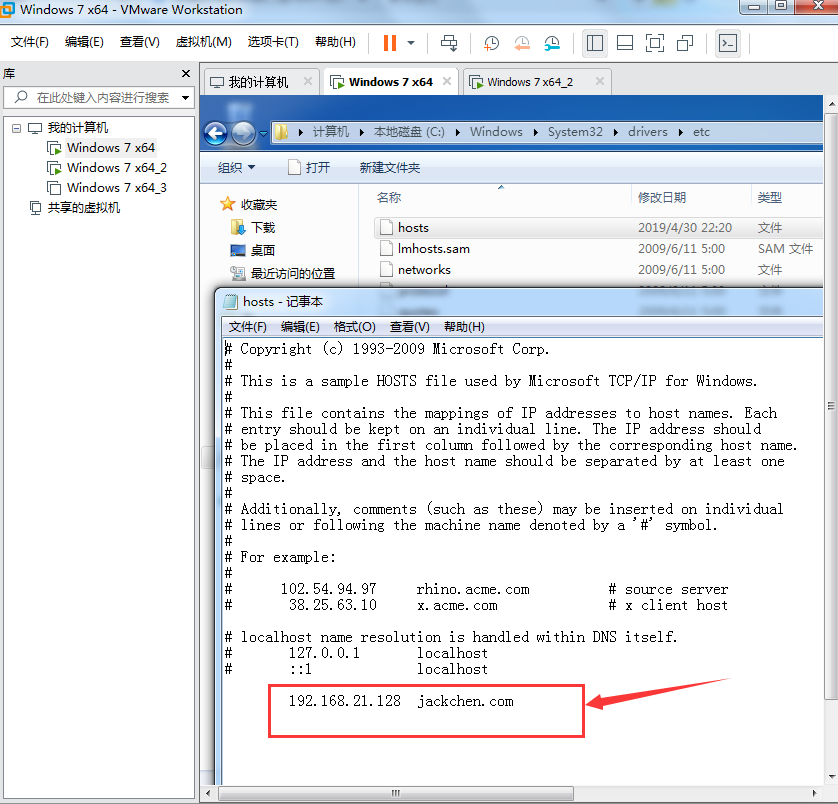Image resolution: width=838 pixels, height=804 pixels.
Task: Select 共享的虚拟机 in the library
Action: (x=84, y=208)
